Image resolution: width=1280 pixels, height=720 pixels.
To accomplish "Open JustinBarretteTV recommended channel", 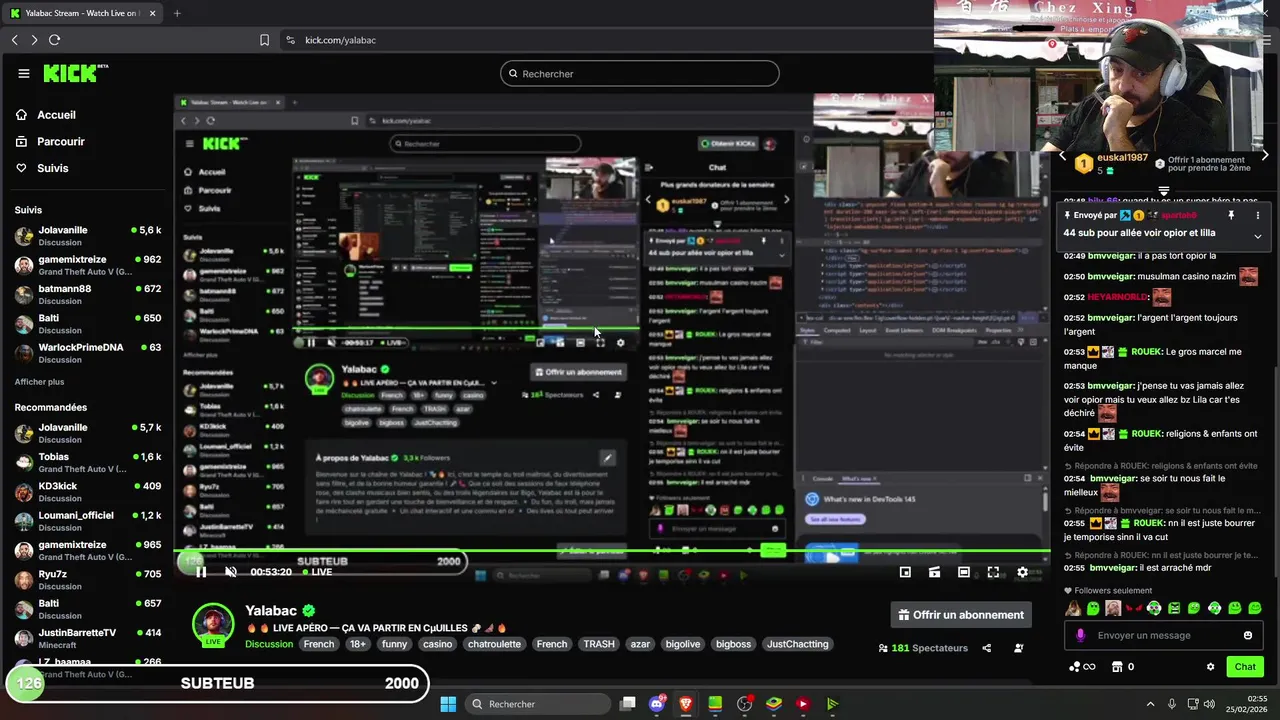I will [x=88, y=638].
